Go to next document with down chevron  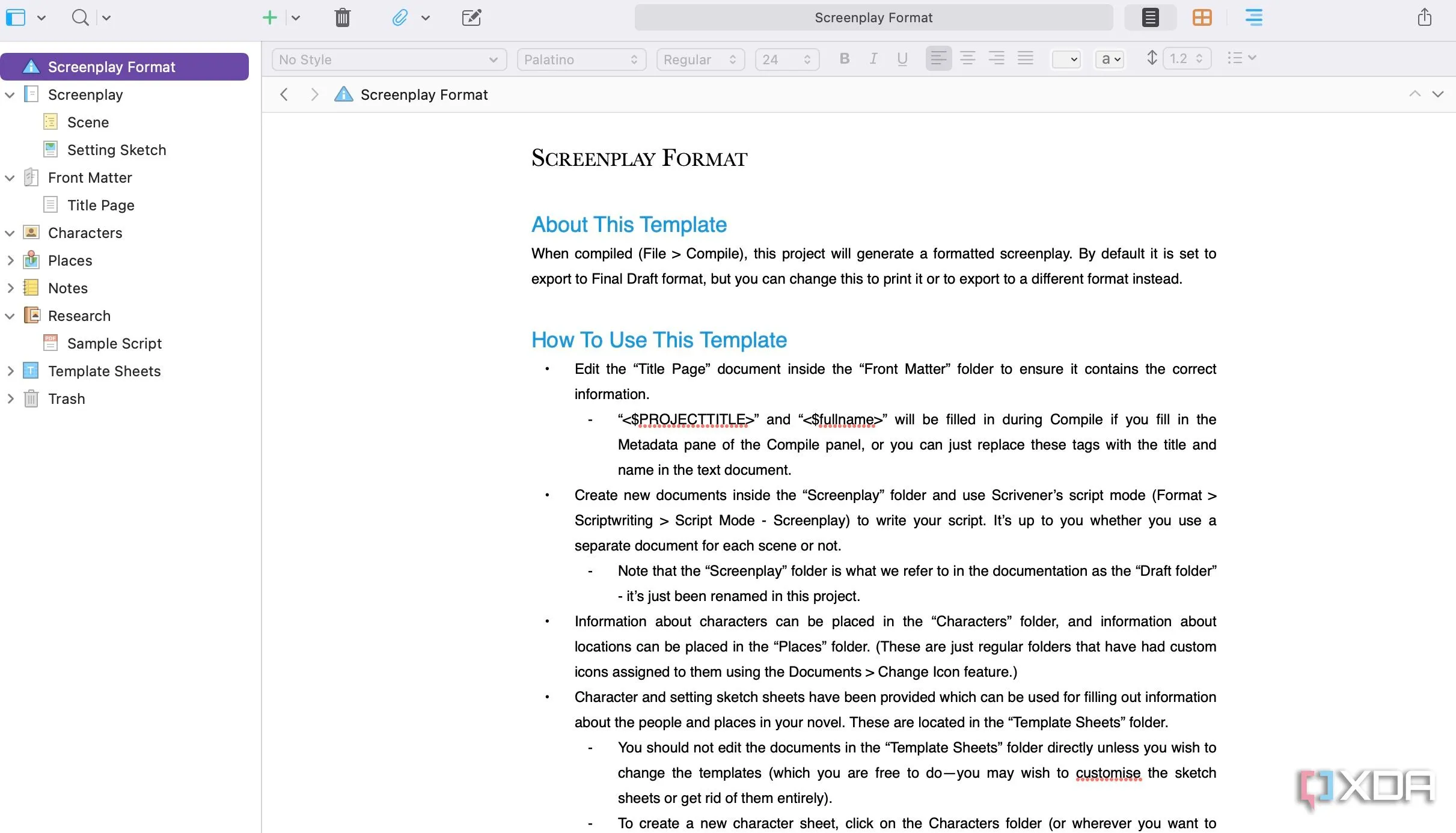pos(1437,94)
